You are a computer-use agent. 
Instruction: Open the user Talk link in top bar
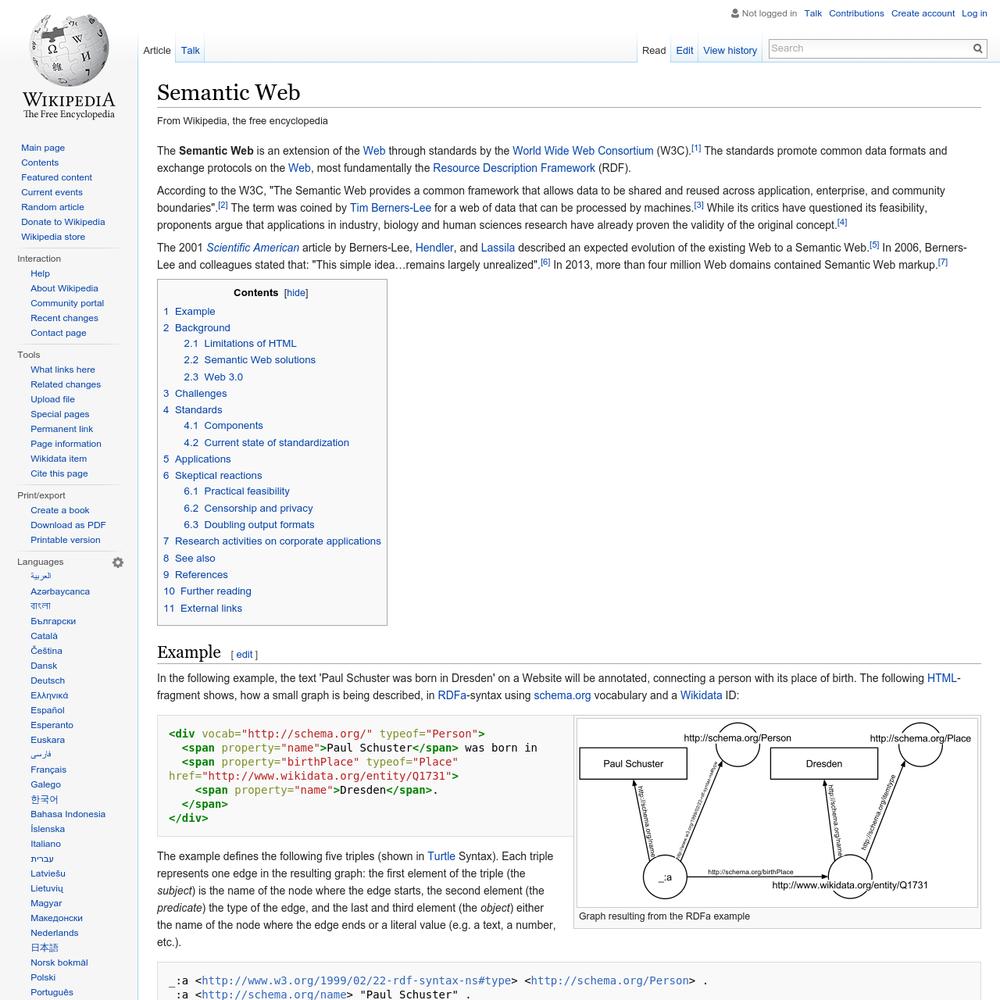tap(812, 13)
